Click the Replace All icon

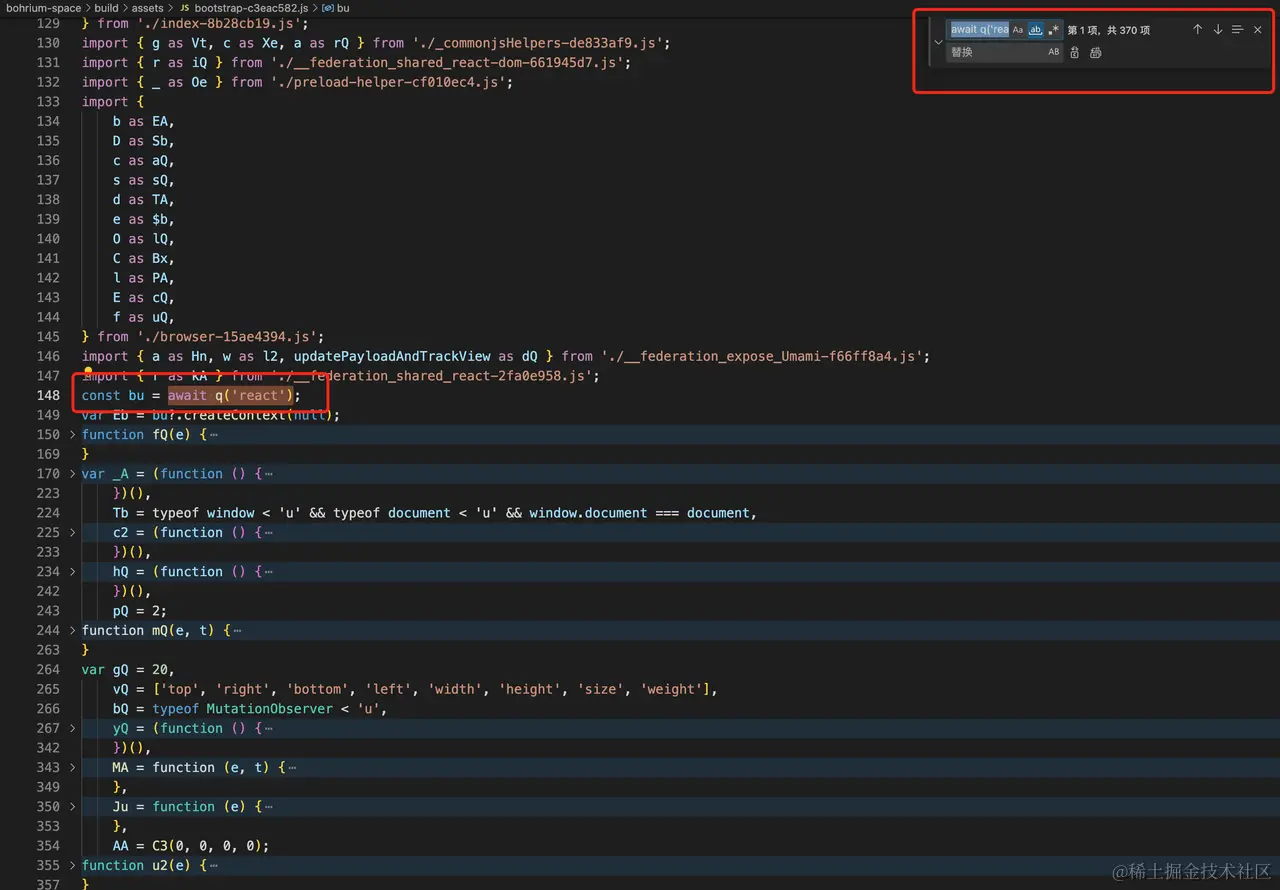pos(1096,52)
